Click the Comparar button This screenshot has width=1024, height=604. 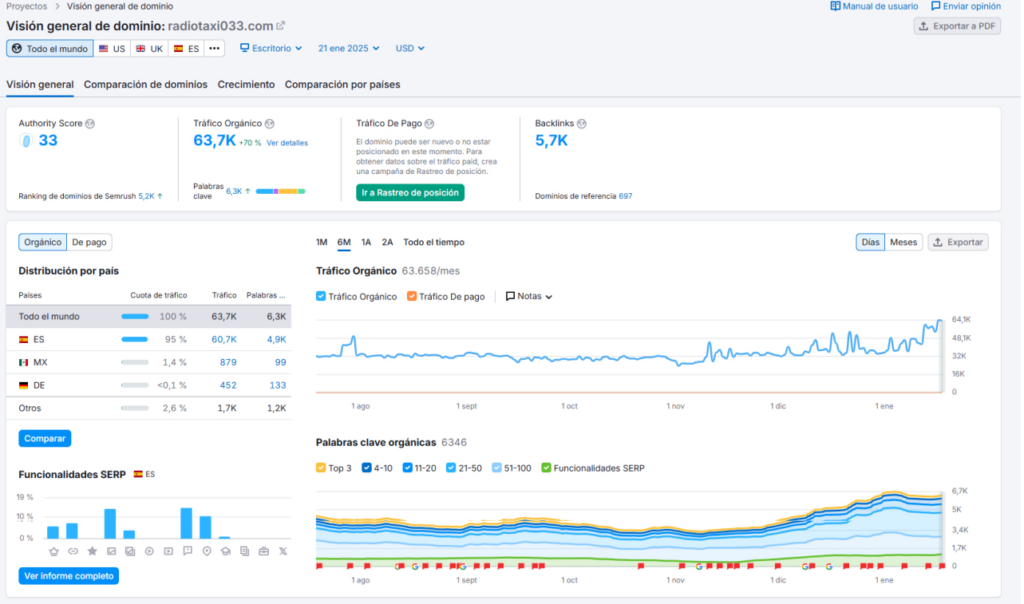point(44,439)
